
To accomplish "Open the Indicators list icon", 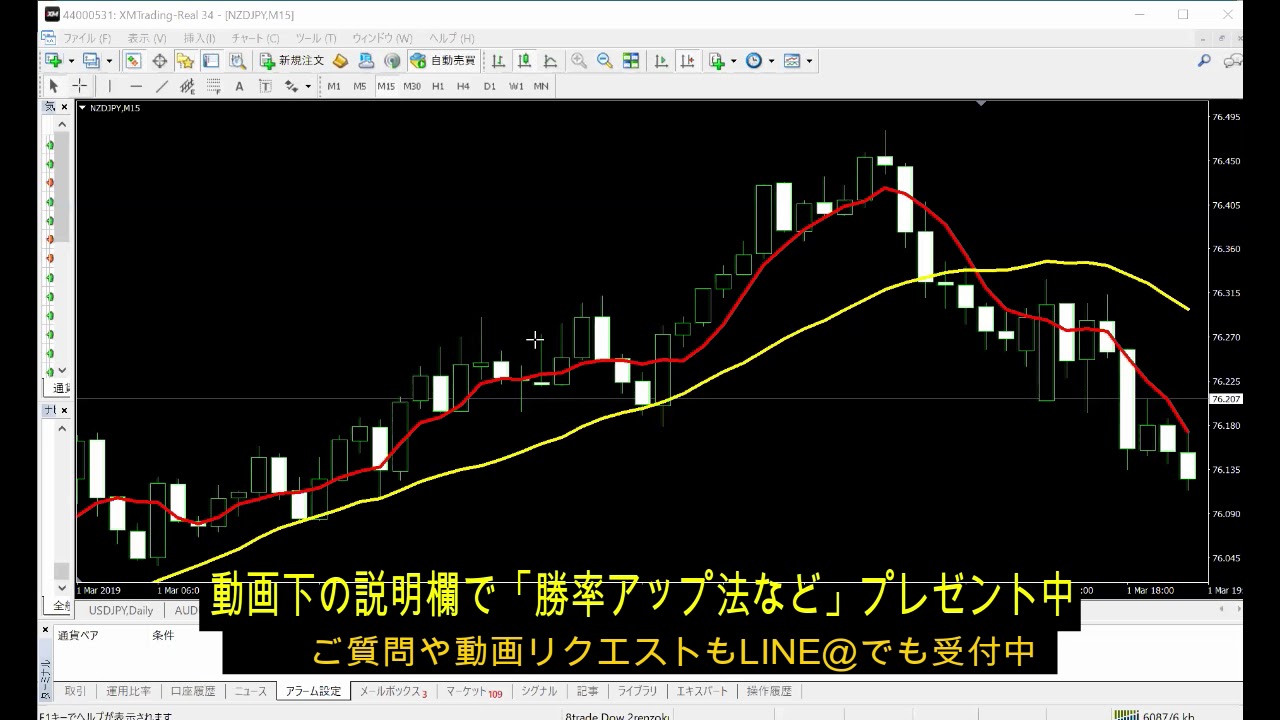I will tap(717, 61).
